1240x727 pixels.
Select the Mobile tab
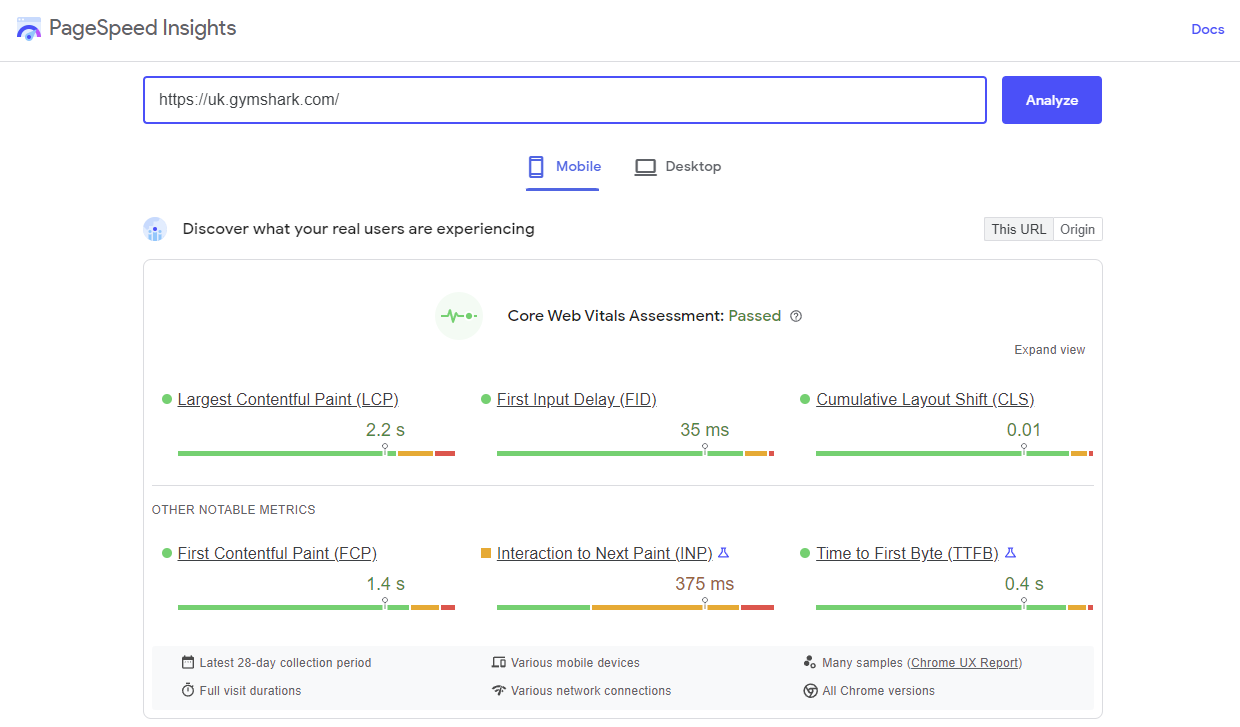563,166
